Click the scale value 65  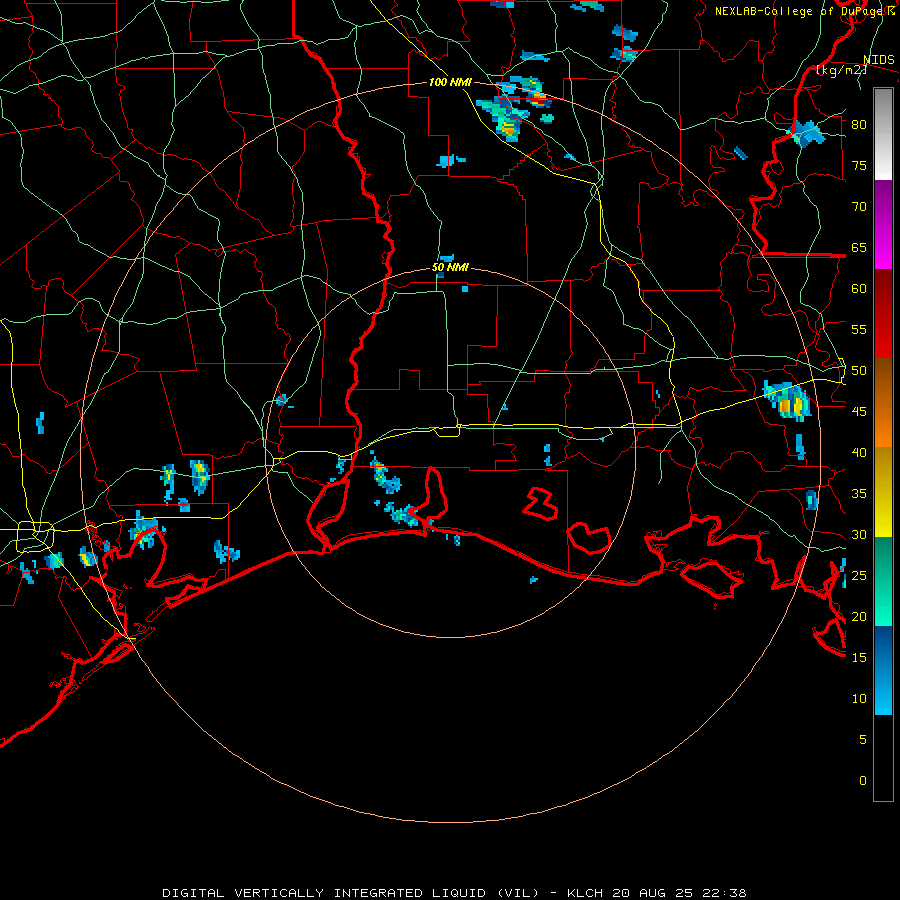click(859, 247)
